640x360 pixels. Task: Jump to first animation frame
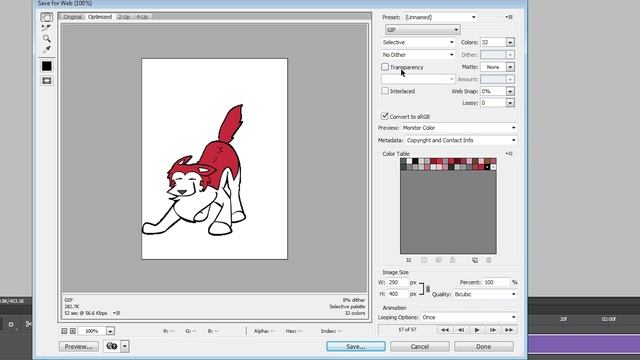[445, 330]
